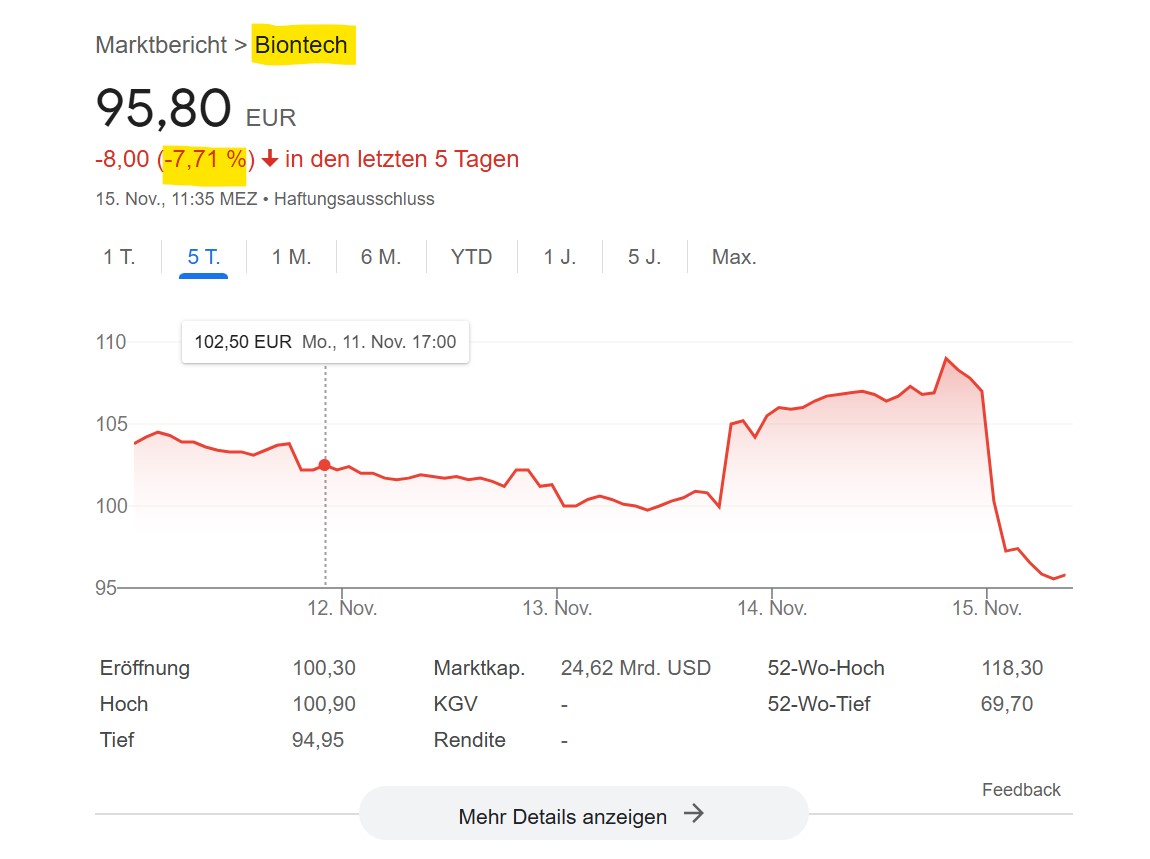Click the 52-Wo-Hoch label
The image size is (1150, 859).
[x=826, y=668]
